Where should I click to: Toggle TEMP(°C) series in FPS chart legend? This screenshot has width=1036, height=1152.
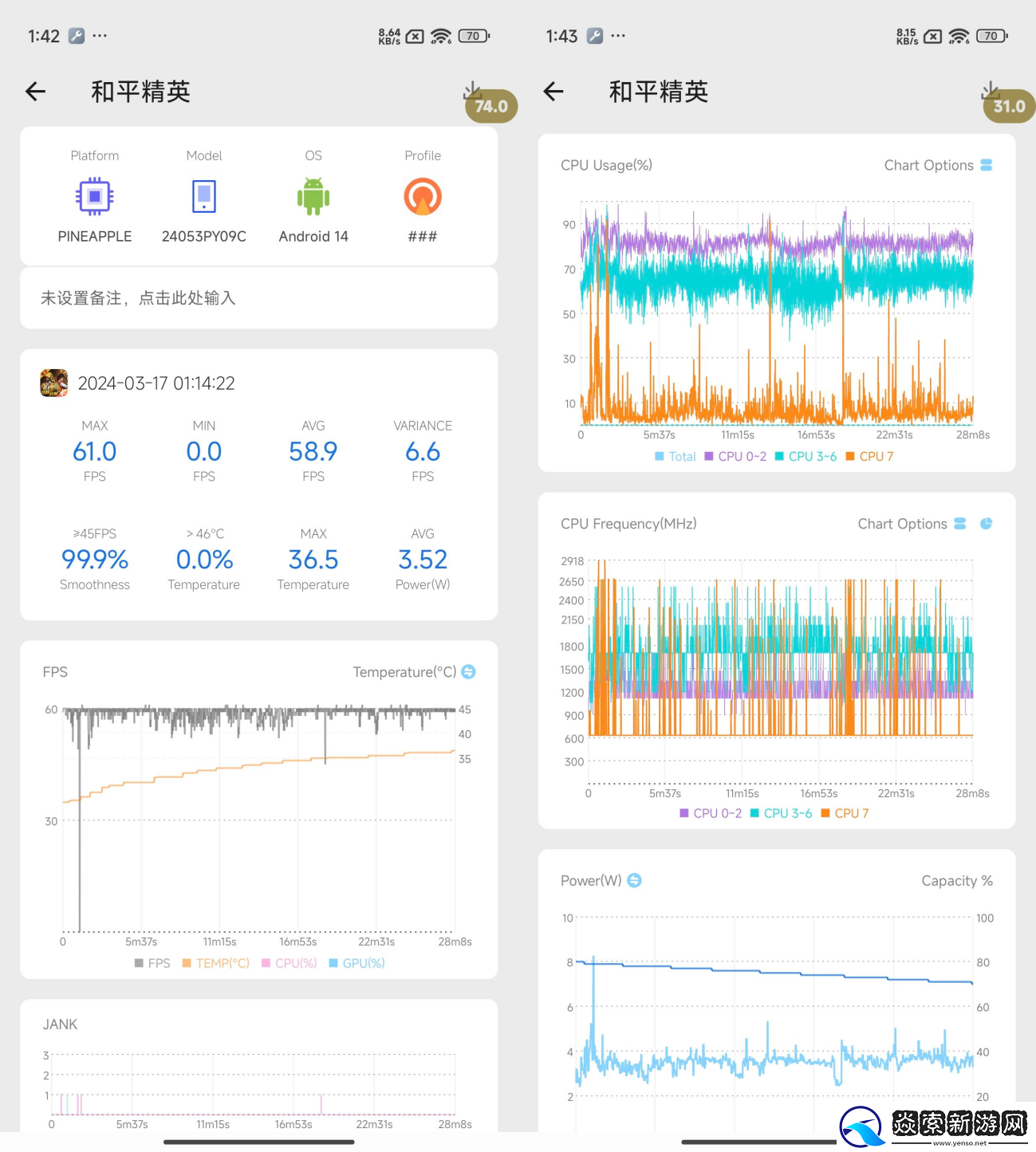tap(216, 963)
